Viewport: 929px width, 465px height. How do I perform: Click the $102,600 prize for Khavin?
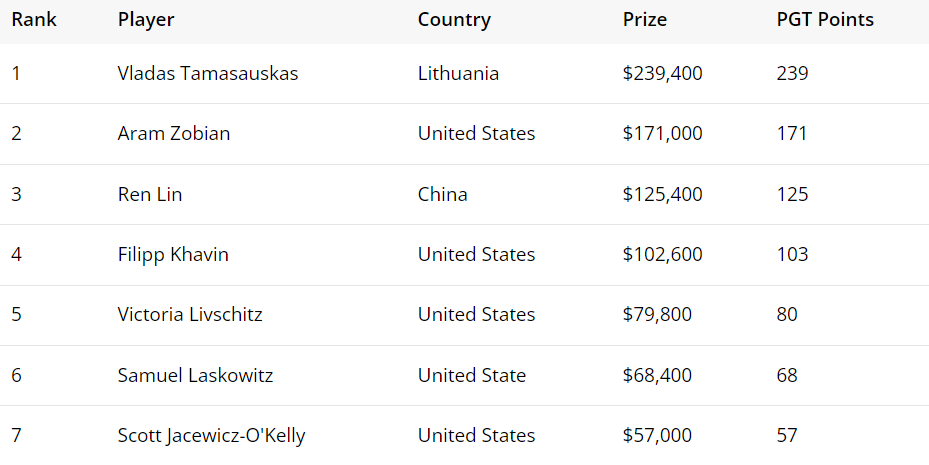click(662, 254)
